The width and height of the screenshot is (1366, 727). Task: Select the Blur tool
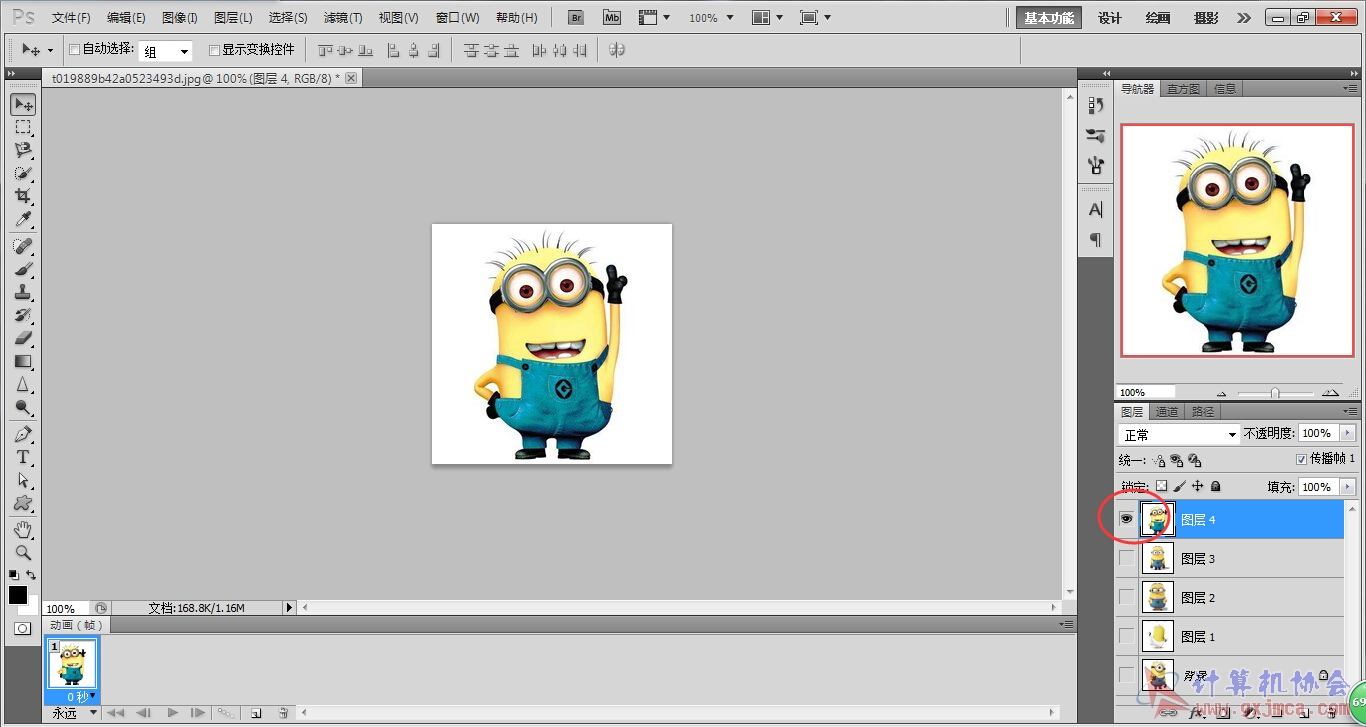point(23,384)
